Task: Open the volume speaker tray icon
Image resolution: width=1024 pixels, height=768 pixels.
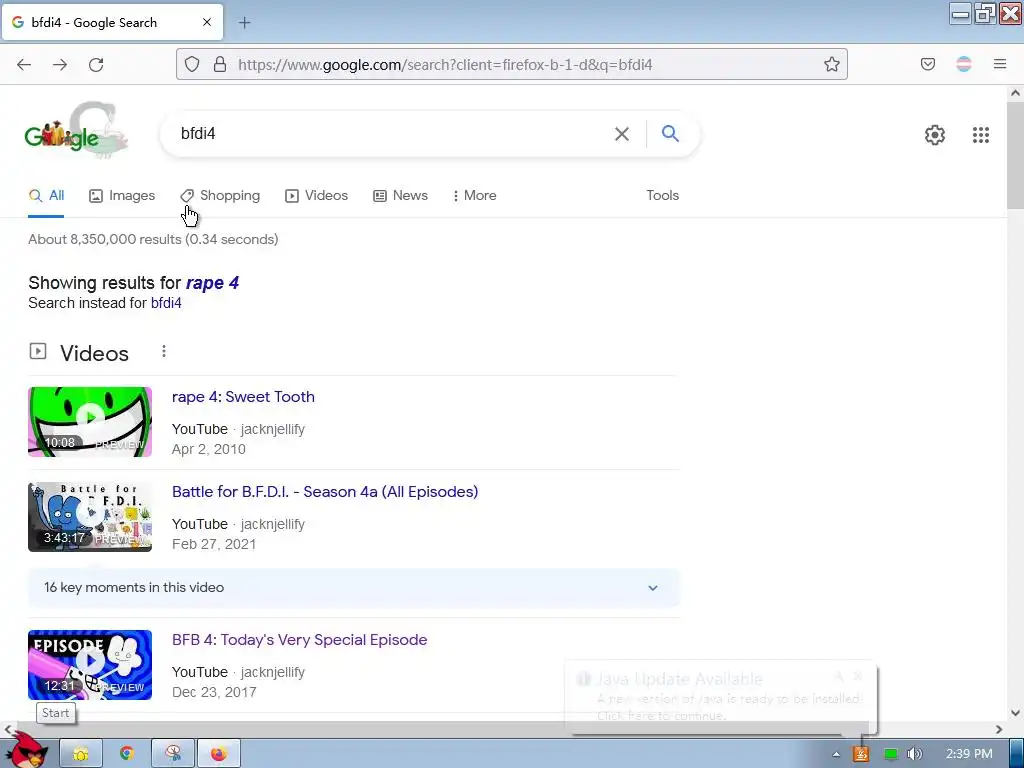Action: (x=915, y=754)
